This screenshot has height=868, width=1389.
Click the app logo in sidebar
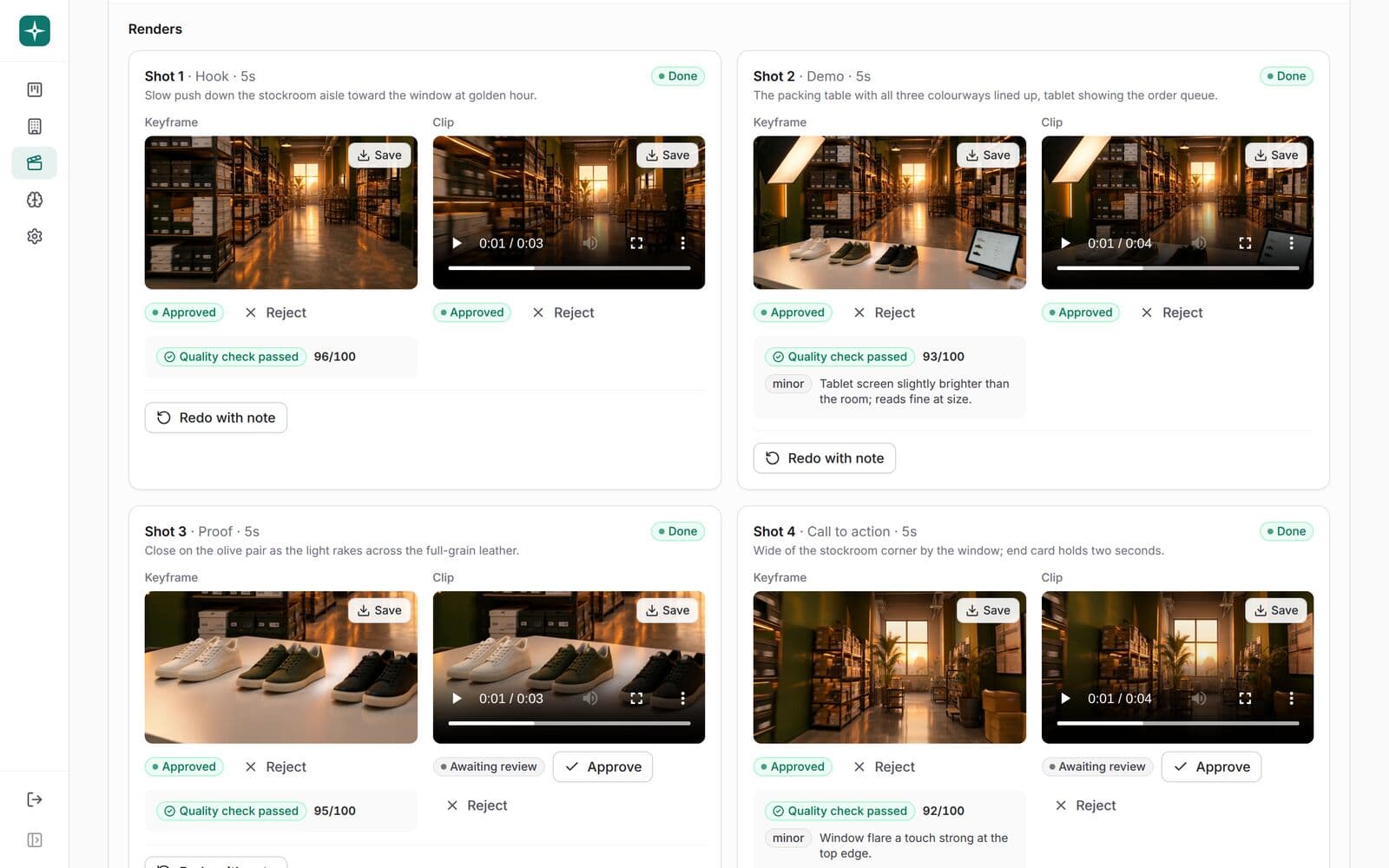(35, 30)
